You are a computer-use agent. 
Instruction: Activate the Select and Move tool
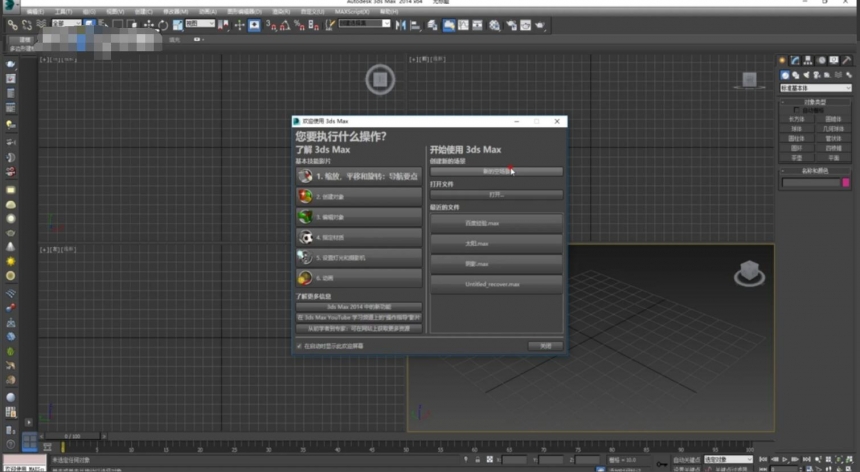click(x=149, y=25)
